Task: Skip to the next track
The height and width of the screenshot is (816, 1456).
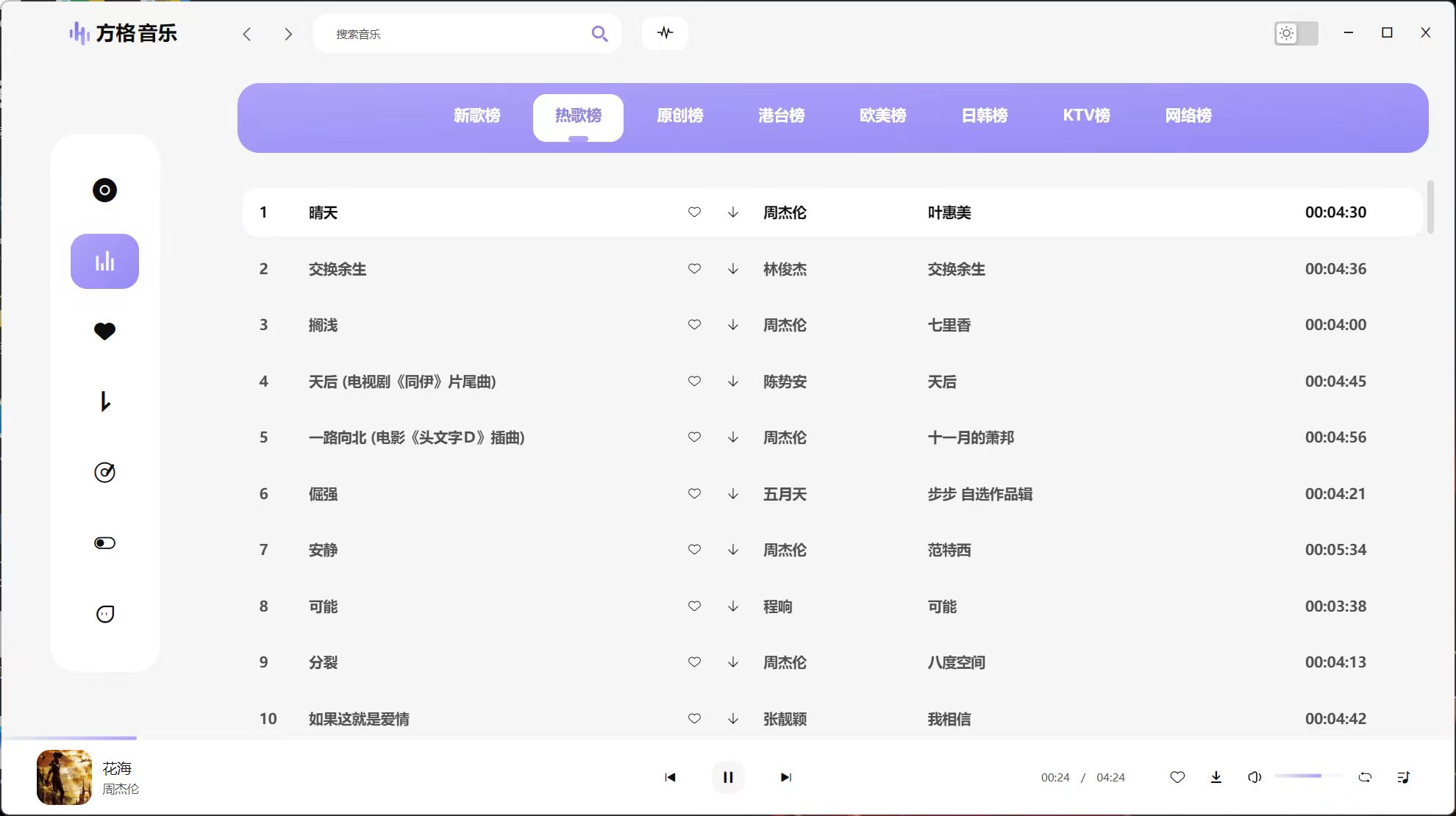Action: point(785,777)
